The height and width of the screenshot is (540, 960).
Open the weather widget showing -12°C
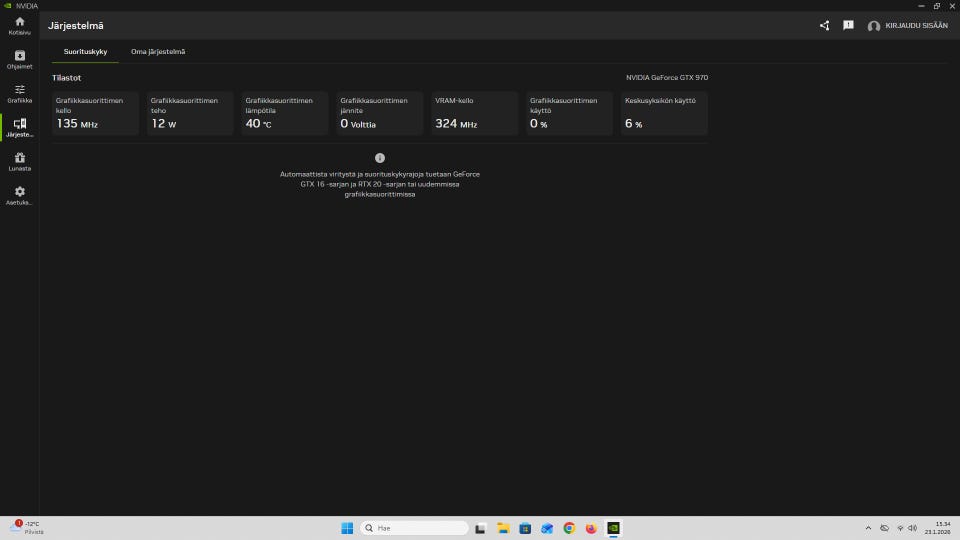pyautogui.click(x=28, y=527)
